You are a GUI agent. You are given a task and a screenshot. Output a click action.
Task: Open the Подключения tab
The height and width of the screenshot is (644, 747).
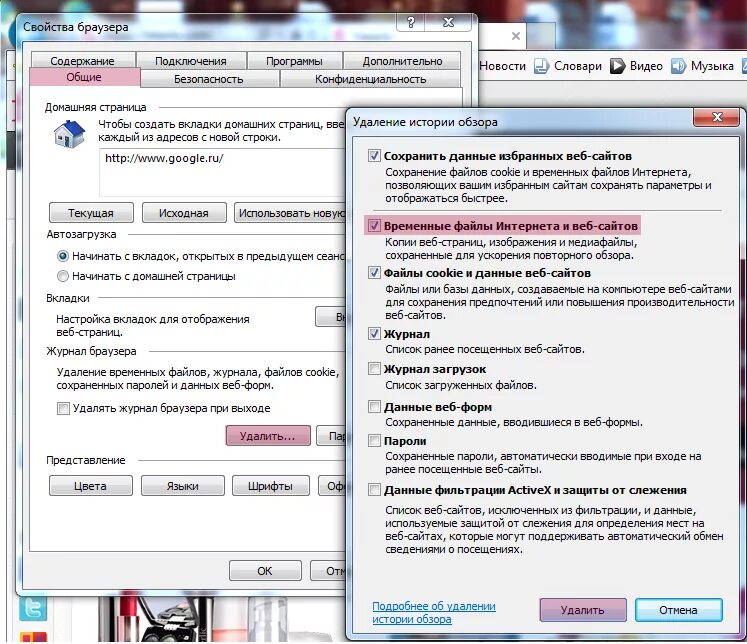point(191,60)
